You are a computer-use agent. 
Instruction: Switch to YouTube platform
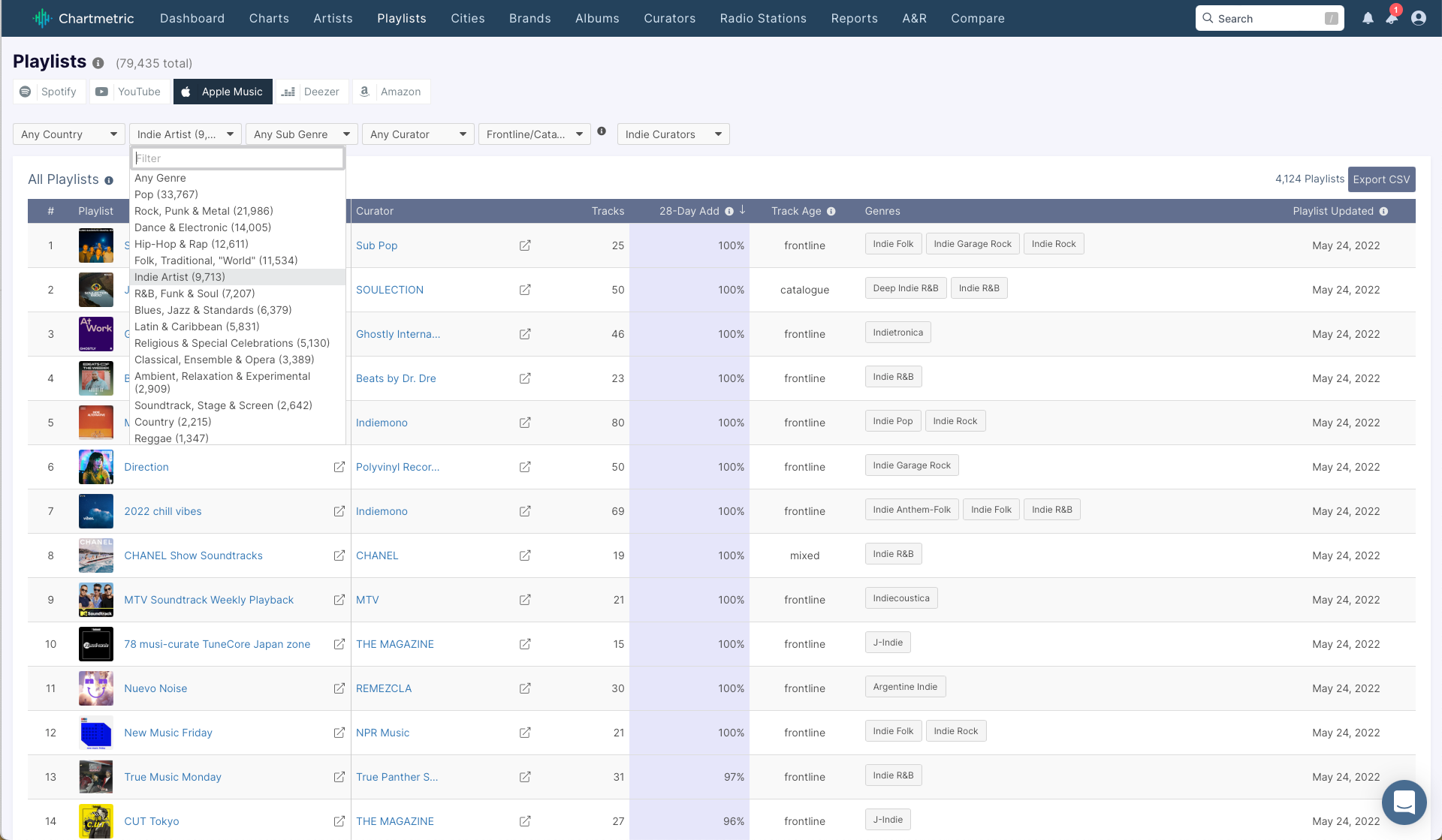tap(129, 92)
